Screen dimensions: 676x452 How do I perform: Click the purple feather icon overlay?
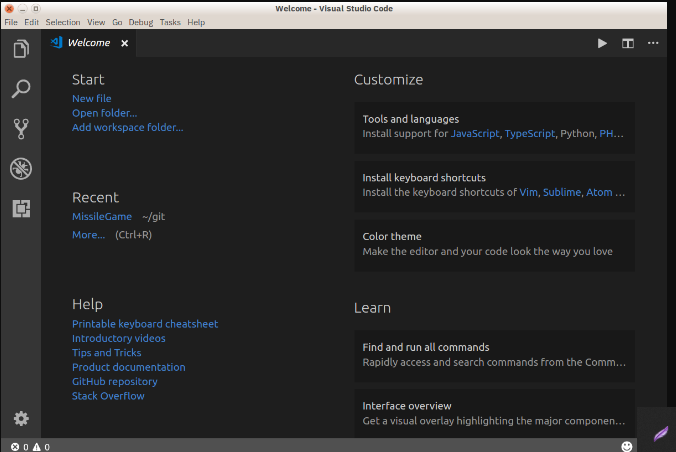(x=660, y=433)
